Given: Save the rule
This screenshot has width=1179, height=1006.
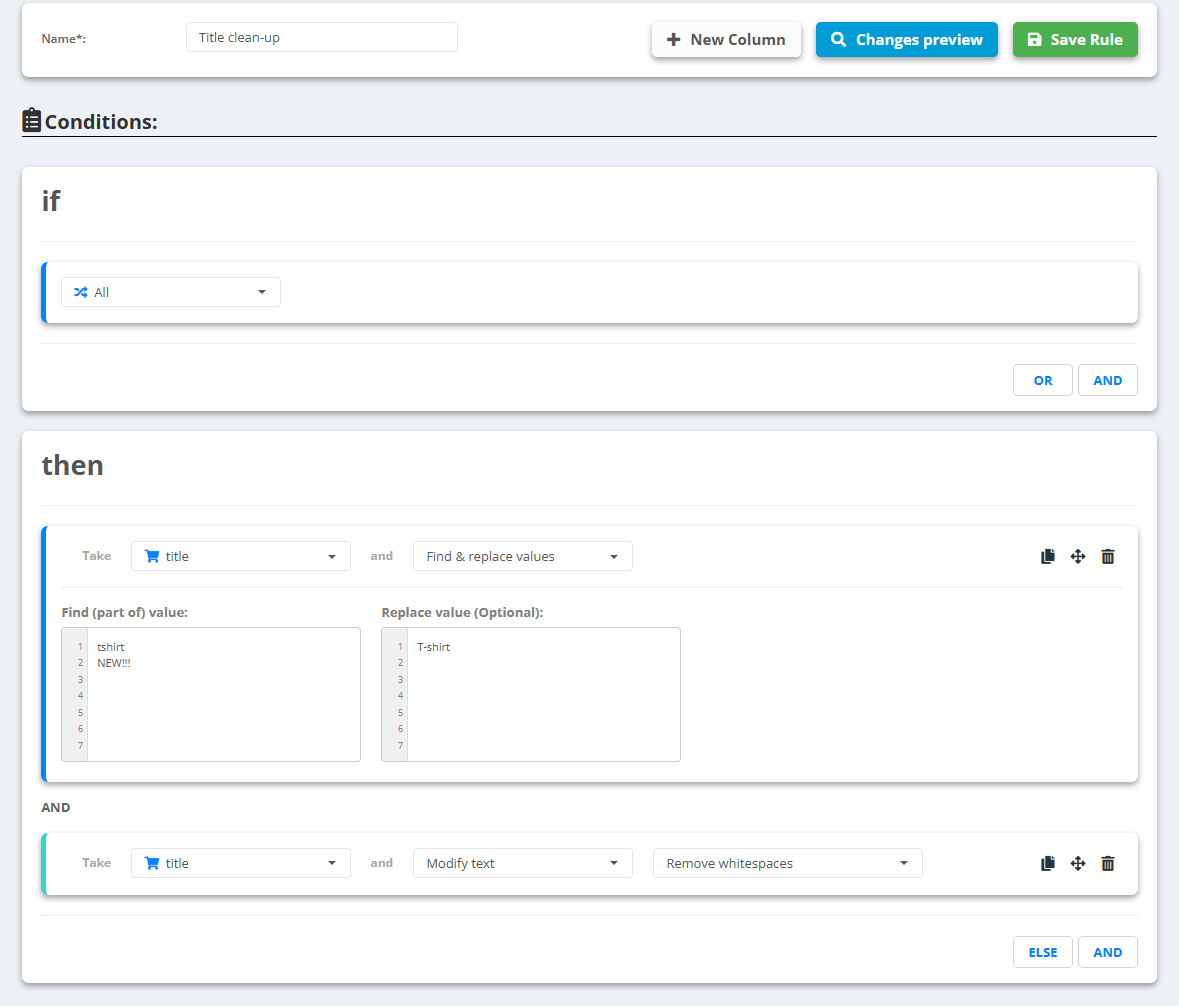Looking at the screenshot, I should click(x=1075, y=39).
